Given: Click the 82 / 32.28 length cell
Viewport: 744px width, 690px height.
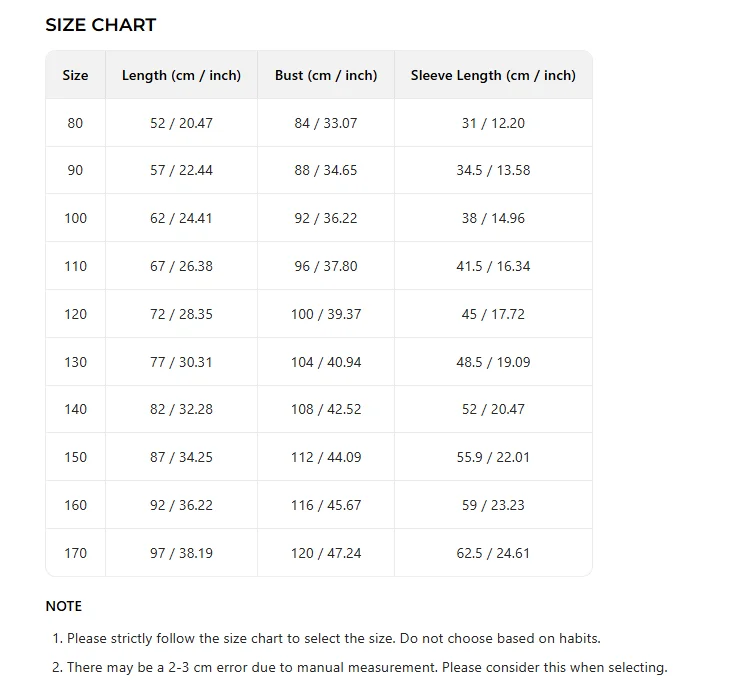Looking at the screenshot, I should point(181,409).
